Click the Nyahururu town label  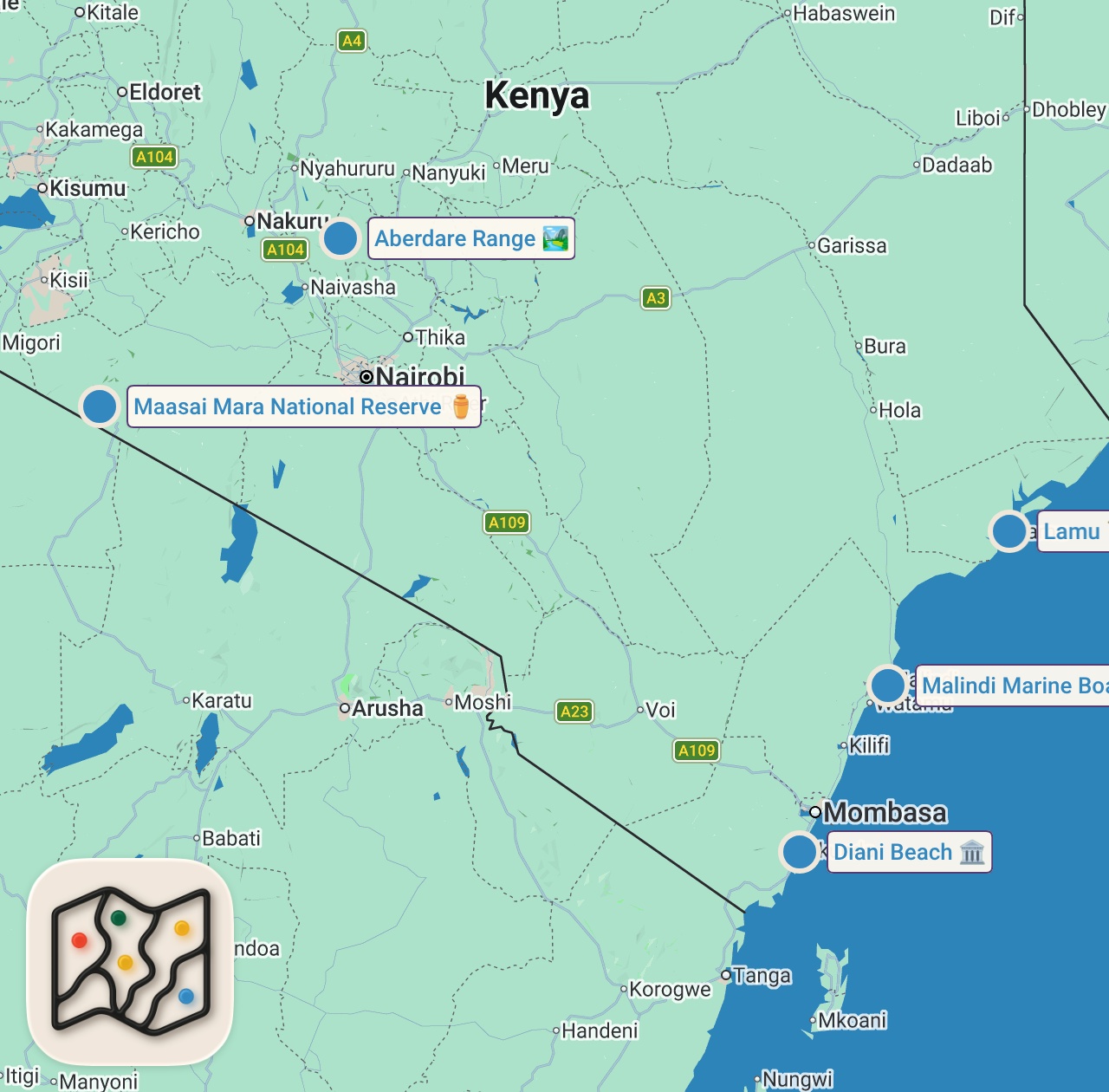[347, 168]
